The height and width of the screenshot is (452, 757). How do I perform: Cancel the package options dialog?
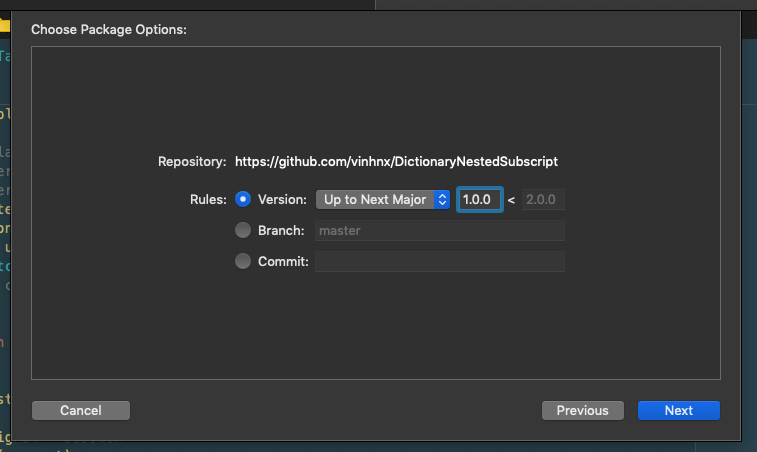(x=81, y=410)
